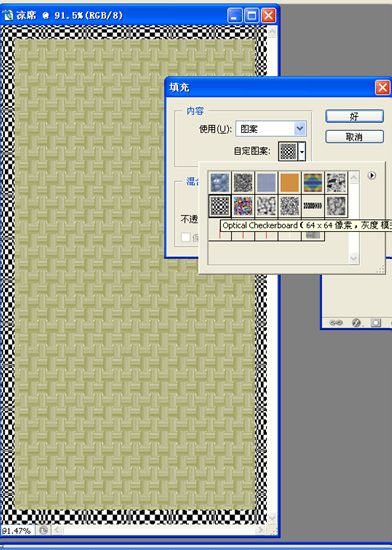Click the pattern list scroll-down arrow

click(x=354, y=258)
